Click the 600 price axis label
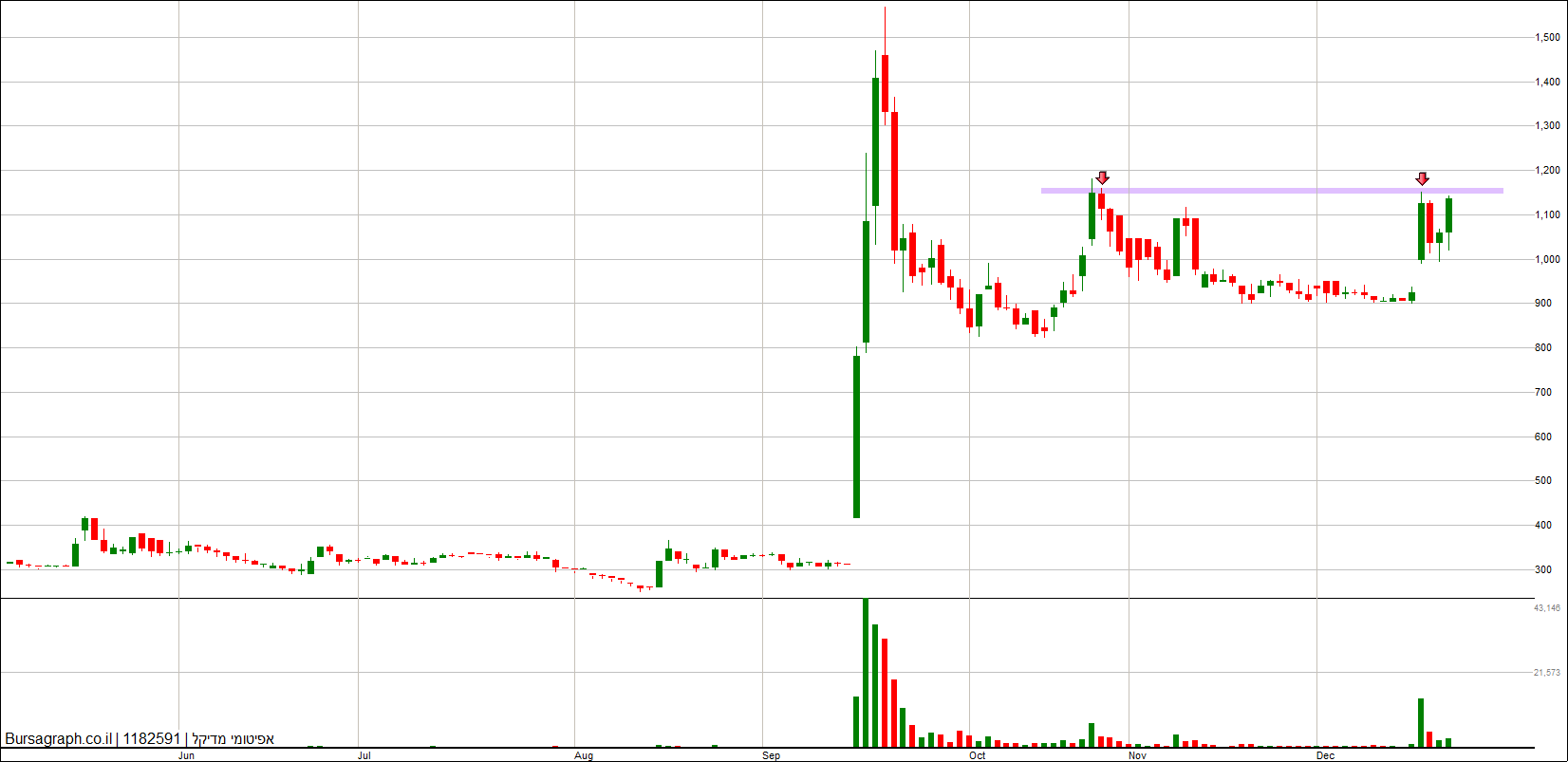Image resolution: width=1568 pixels, height=762 pixels. pyautogui.click(x=1543, y=437)
